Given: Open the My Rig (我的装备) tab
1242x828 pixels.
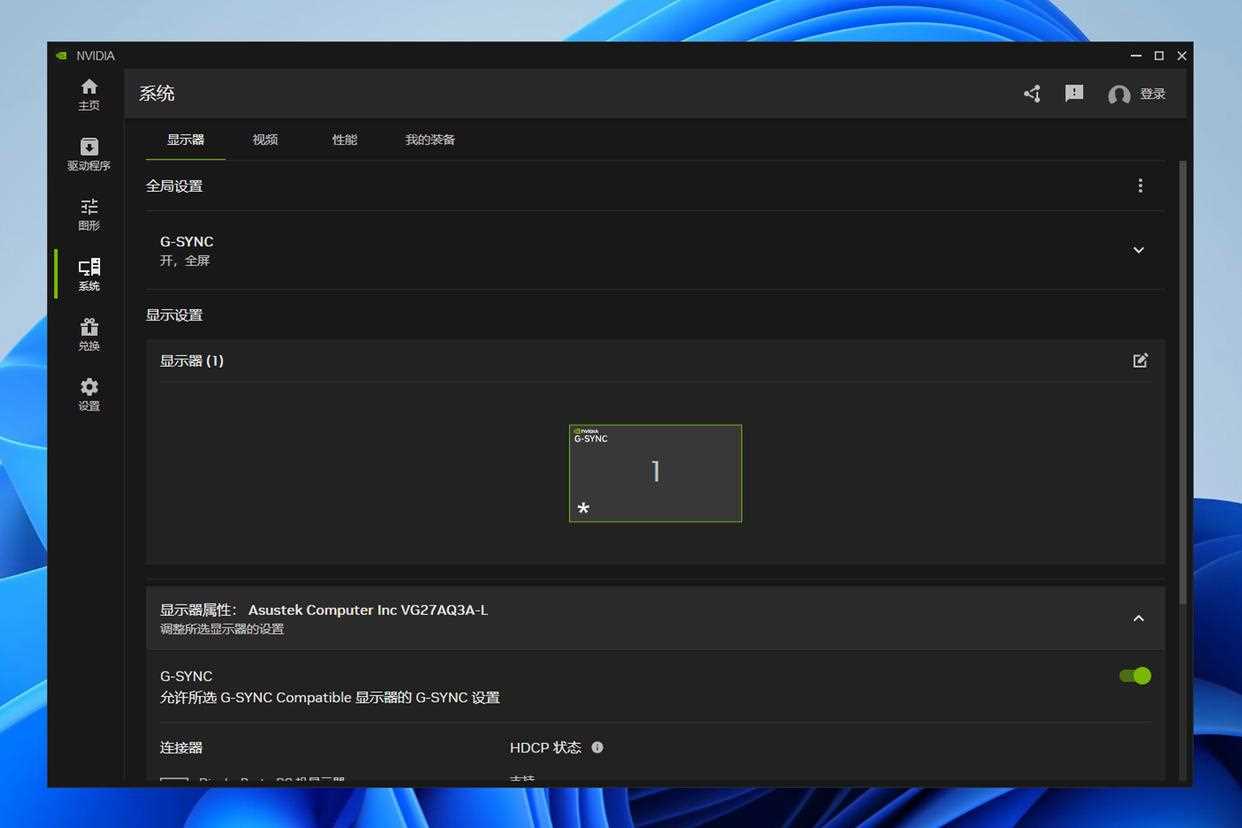Looking at the screenshot, I should (430, 140).
